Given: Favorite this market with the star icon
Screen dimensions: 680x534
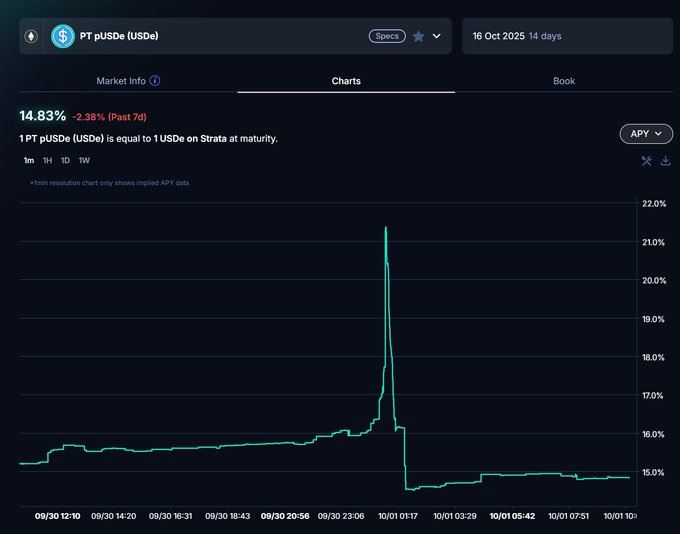Looking at the screenshot, I should tap(418, 36).
